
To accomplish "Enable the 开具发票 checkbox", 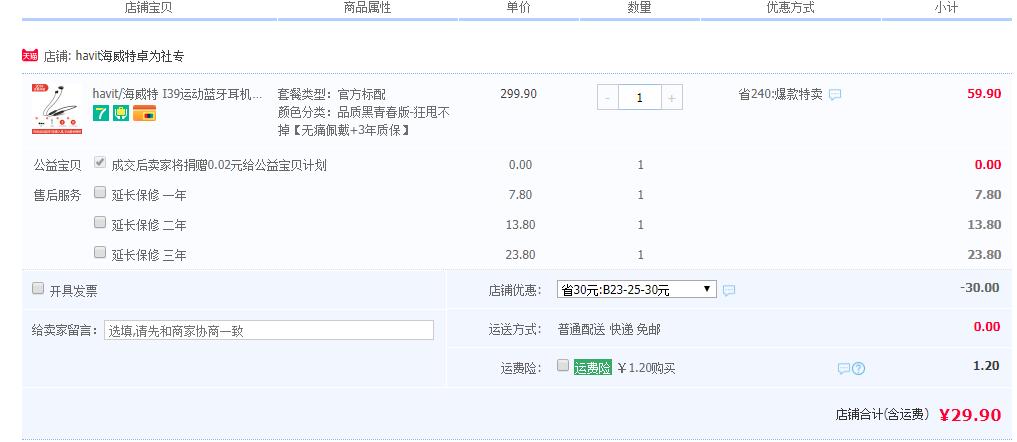I will pos(38,288).
